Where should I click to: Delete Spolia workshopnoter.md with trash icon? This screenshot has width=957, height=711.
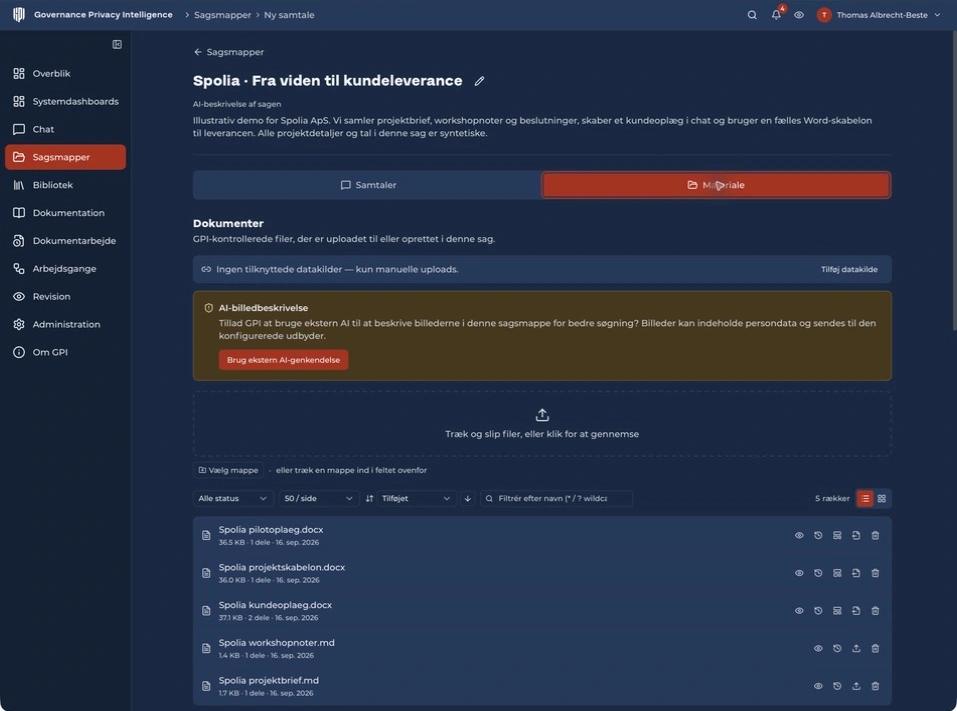(x=875, y=649)
